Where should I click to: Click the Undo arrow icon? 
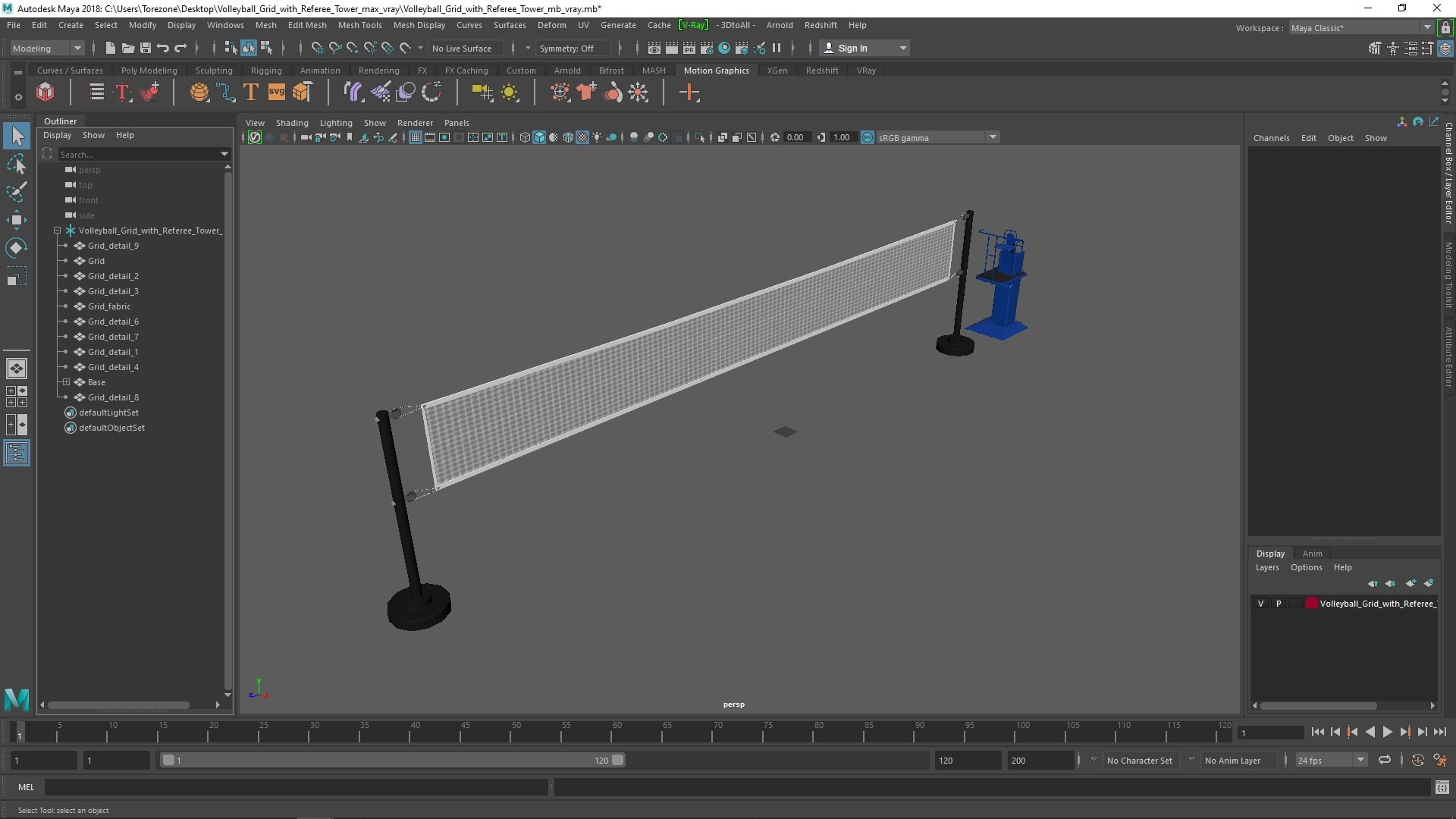(163, 48)
